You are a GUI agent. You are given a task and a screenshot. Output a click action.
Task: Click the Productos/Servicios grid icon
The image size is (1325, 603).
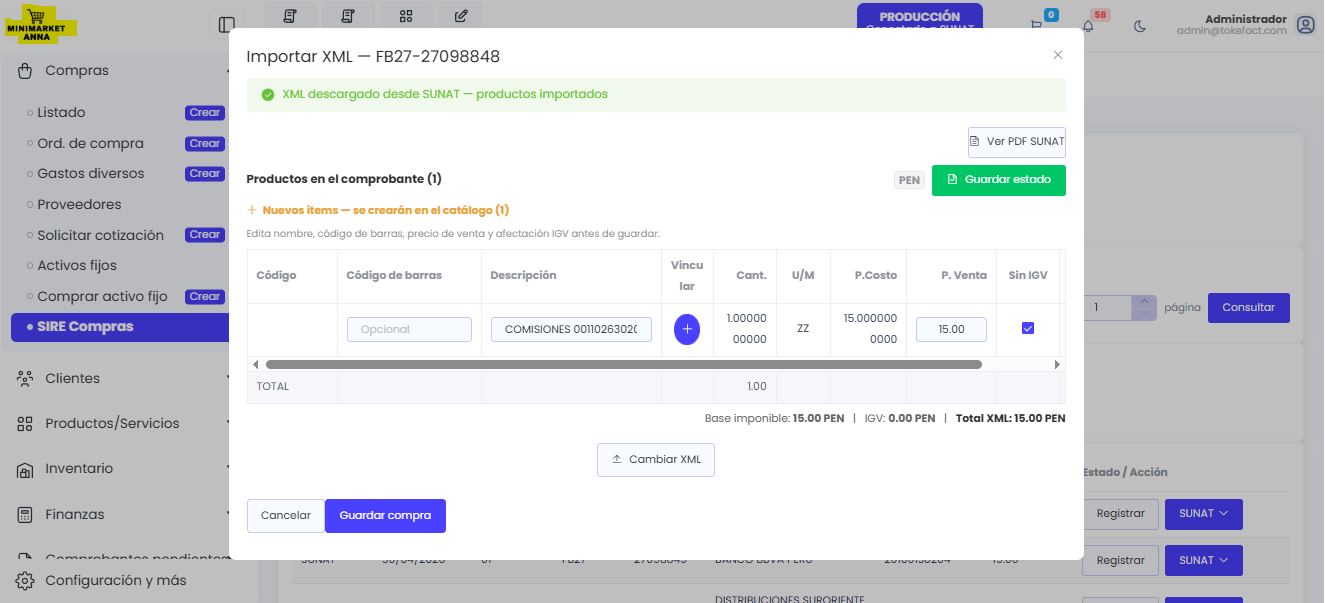point(25,423)
